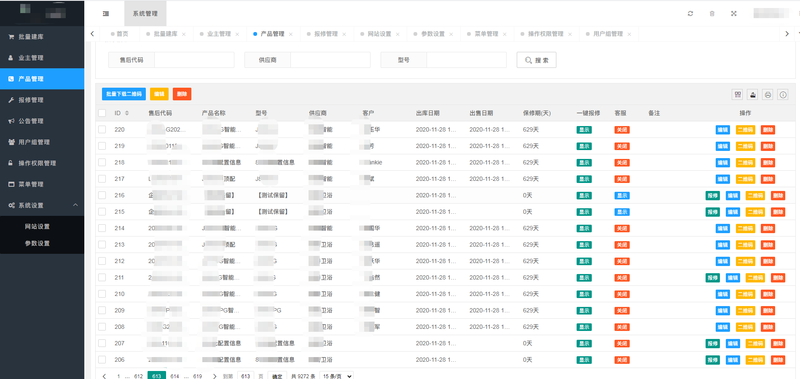Toggle 客服 status 关闭 in row 220

[x=622, y=130]
